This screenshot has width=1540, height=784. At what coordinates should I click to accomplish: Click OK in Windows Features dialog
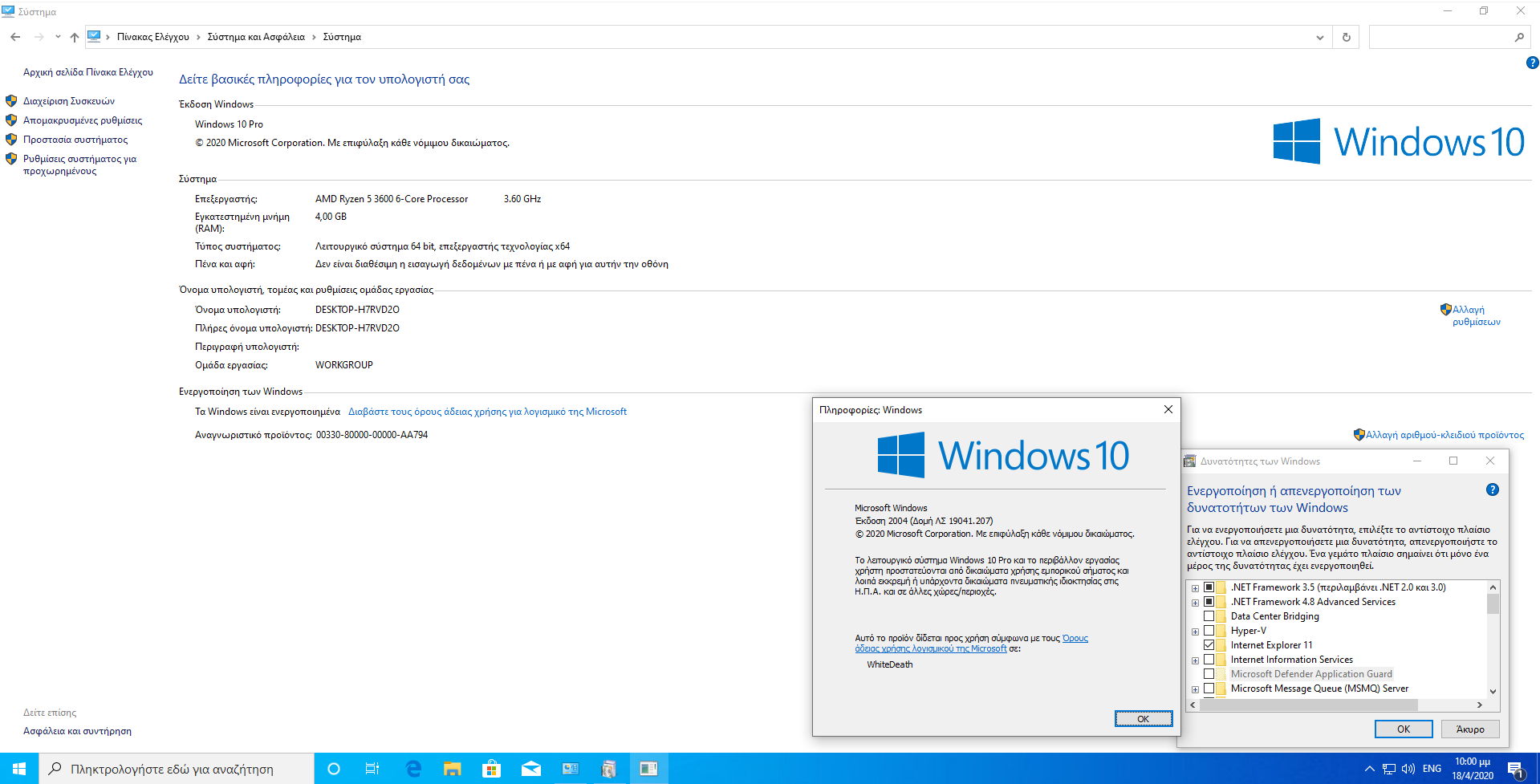coord(1403,729)
